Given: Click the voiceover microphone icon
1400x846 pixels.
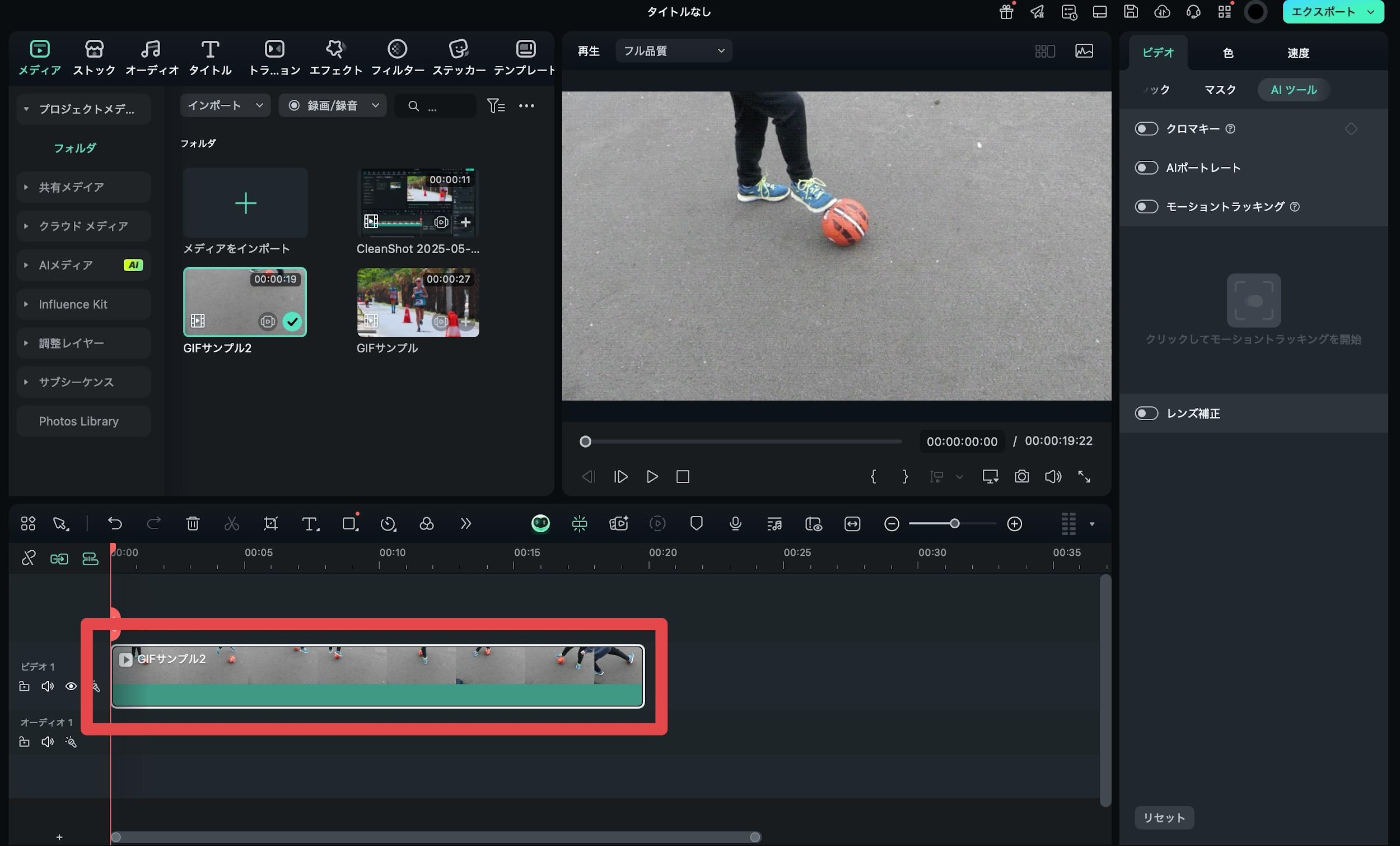Looking at the screenshot, I should coord(735,524).
